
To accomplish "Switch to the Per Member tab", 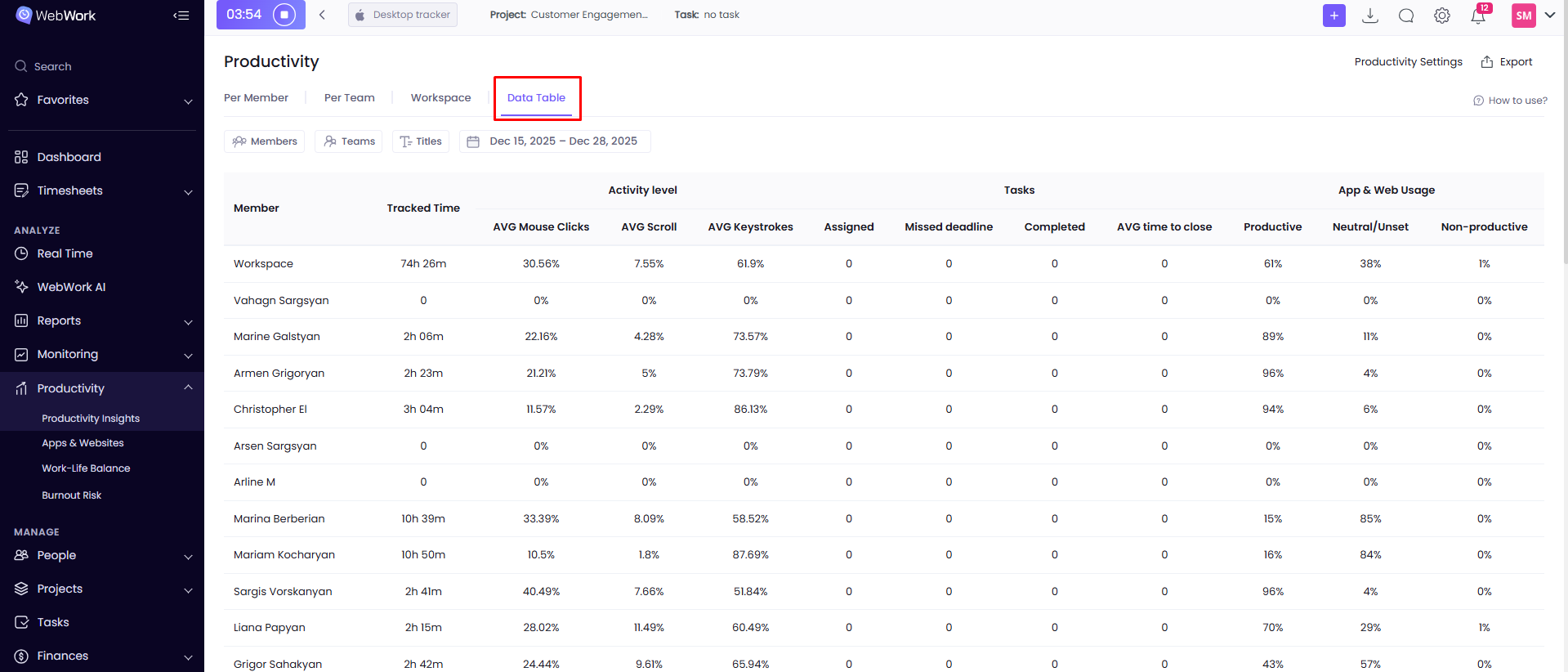I will click(256, 97).
